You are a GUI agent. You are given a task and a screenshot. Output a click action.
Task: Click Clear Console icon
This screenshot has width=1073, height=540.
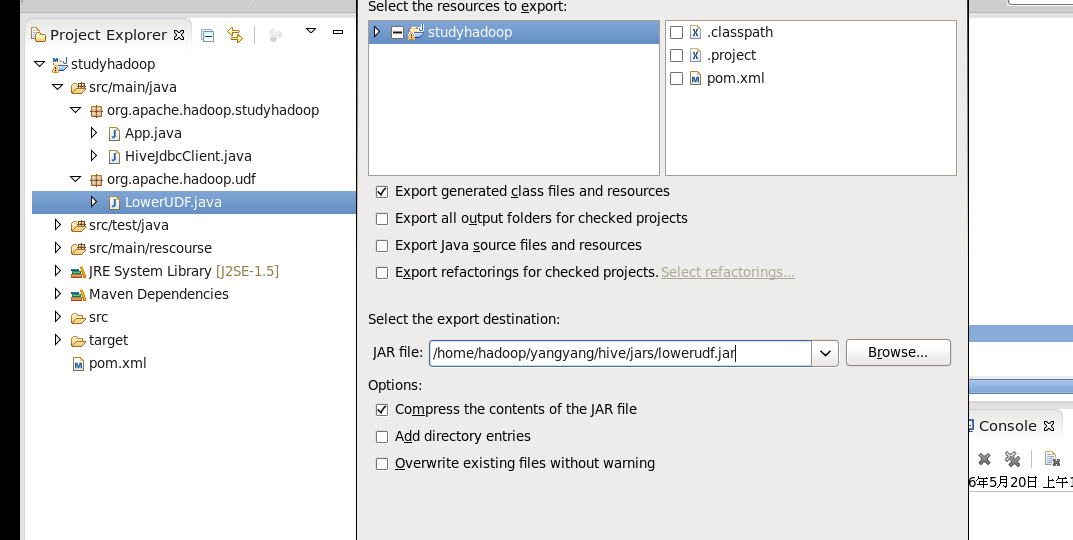pos(1052,459)
